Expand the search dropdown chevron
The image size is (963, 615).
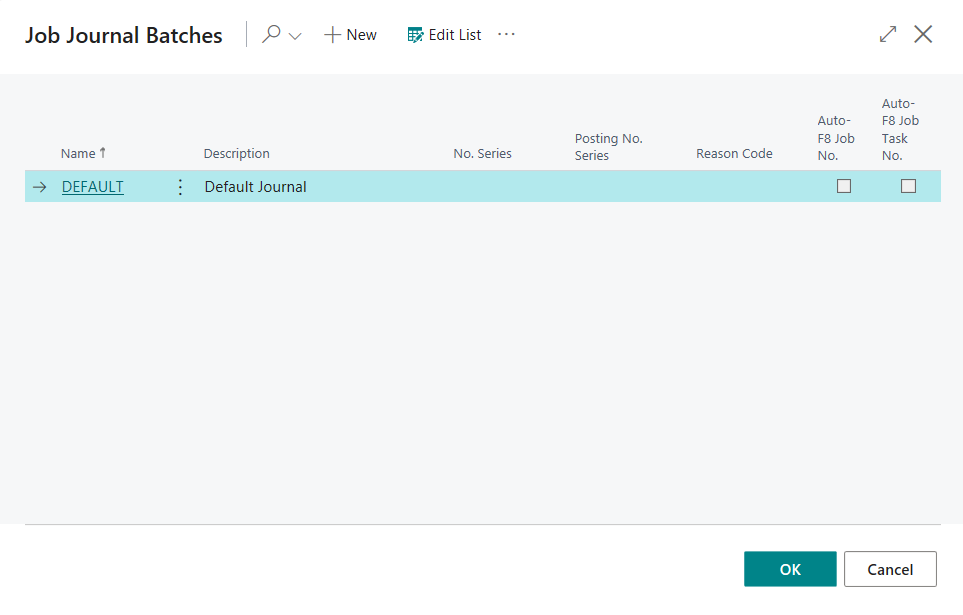point(295,36)
